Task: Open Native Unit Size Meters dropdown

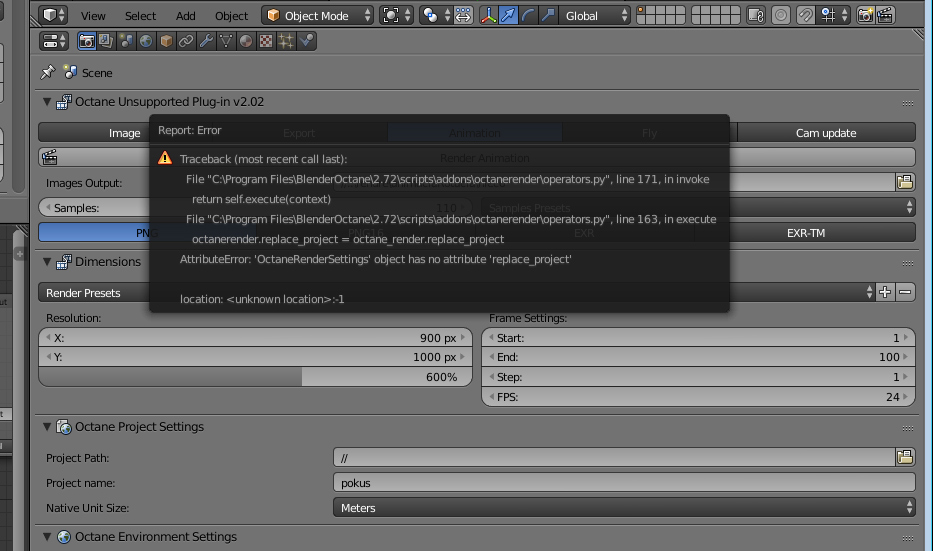Action: click(x=624, y=508)
